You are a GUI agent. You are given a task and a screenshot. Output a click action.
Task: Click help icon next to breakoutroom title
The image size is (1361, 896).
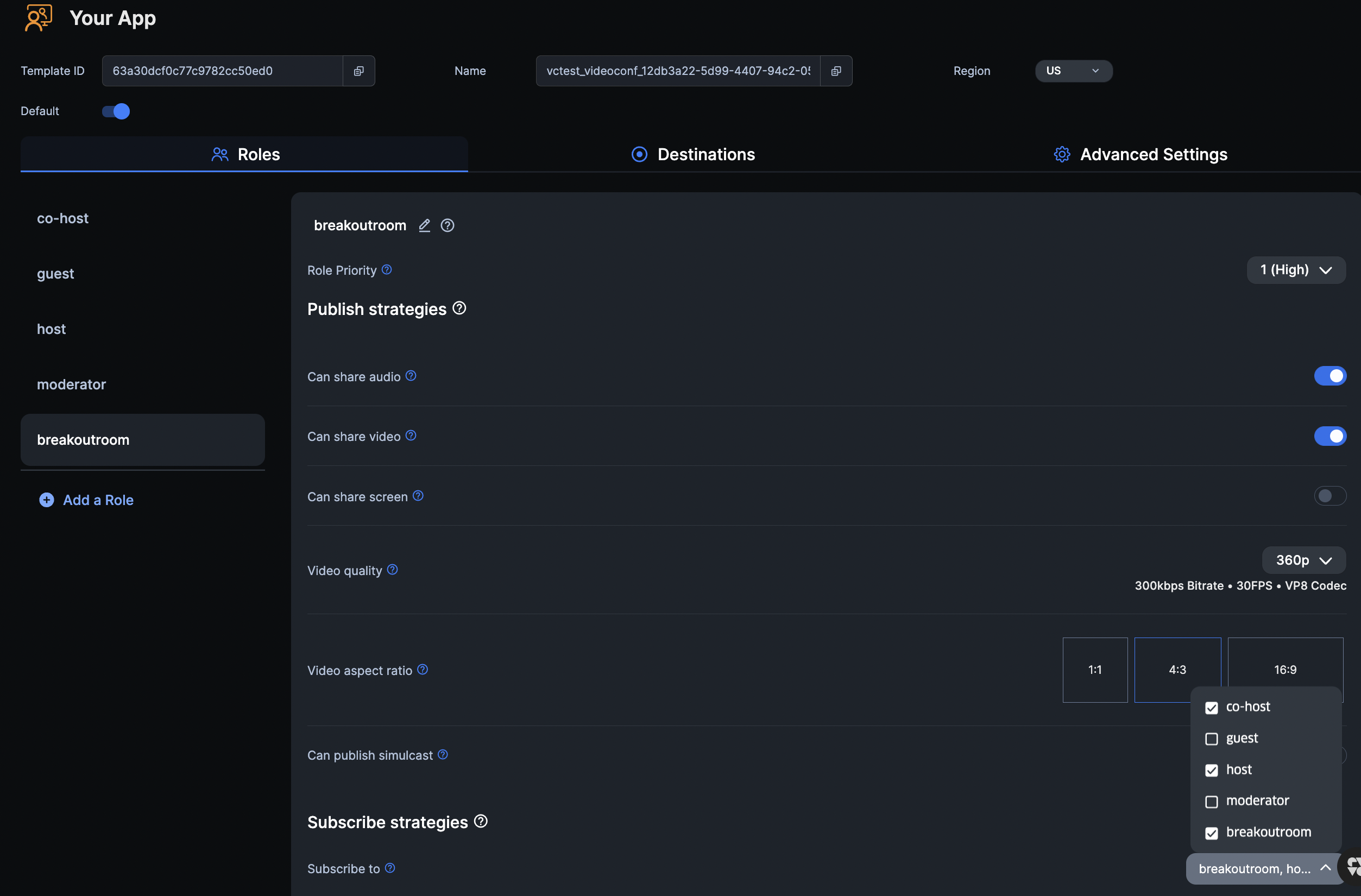(448, 225)
